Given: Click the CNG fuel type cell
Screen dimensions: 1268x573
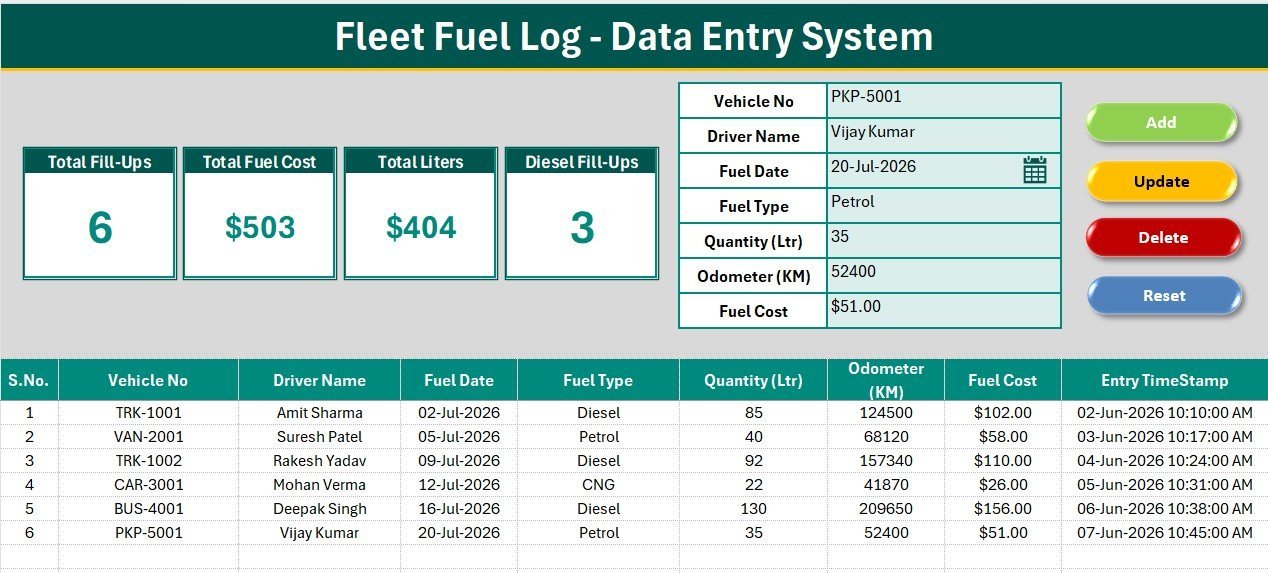Looking at the screenshot, I should coord(598,484).
